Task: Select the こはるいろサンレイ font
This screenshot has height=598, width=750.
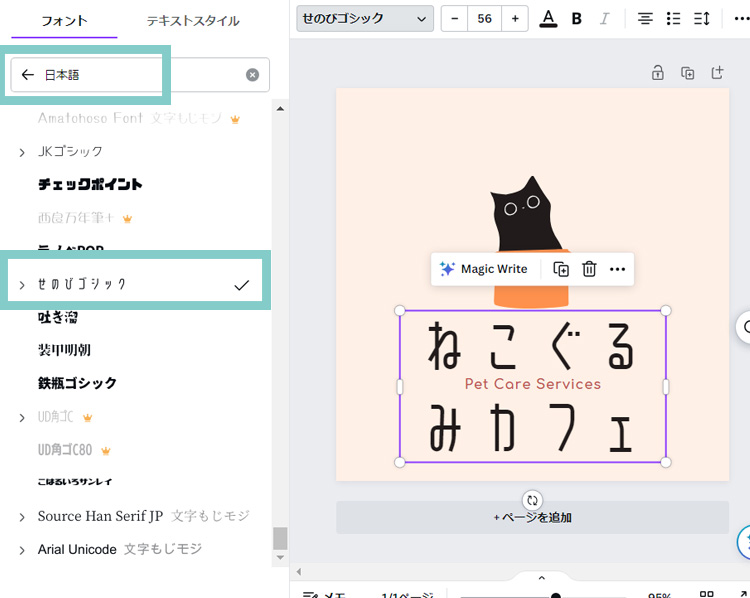Action: click(x=75, y=482)
